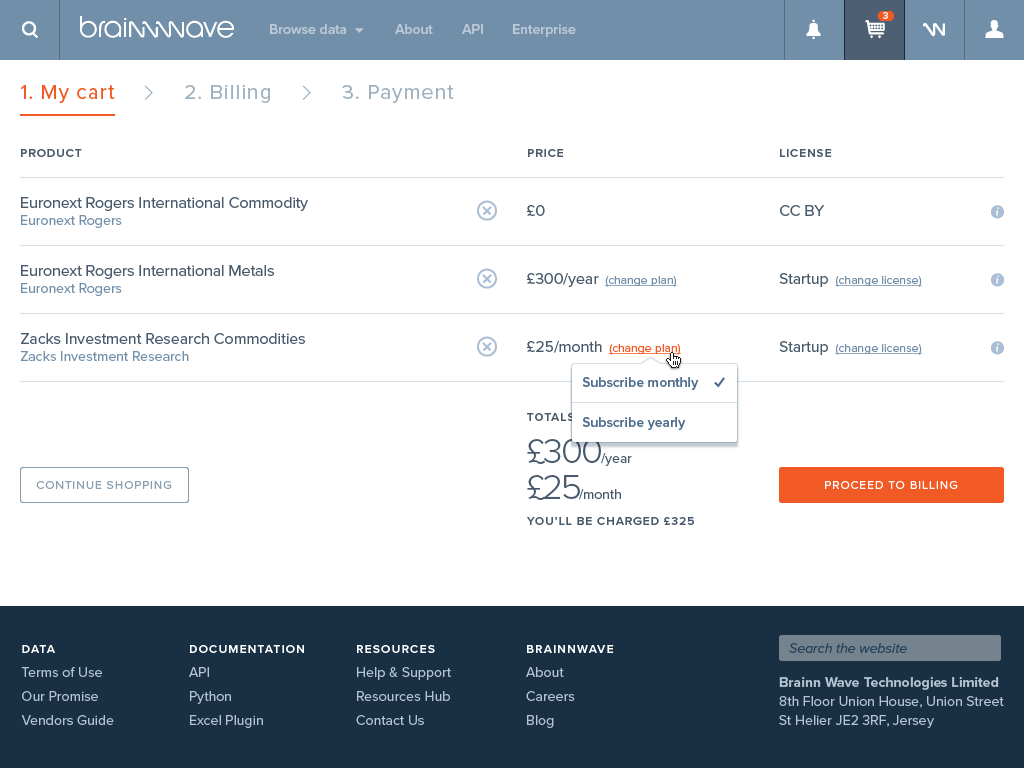The height and width of the screenshot is (768, 1024).
Task: Open the user profile icon
Action: pos(994,29)
